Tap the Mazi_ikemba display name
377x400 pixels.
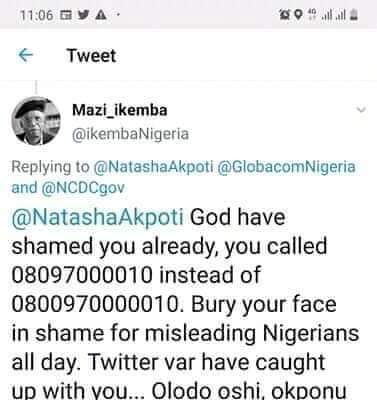click(120, 110)
